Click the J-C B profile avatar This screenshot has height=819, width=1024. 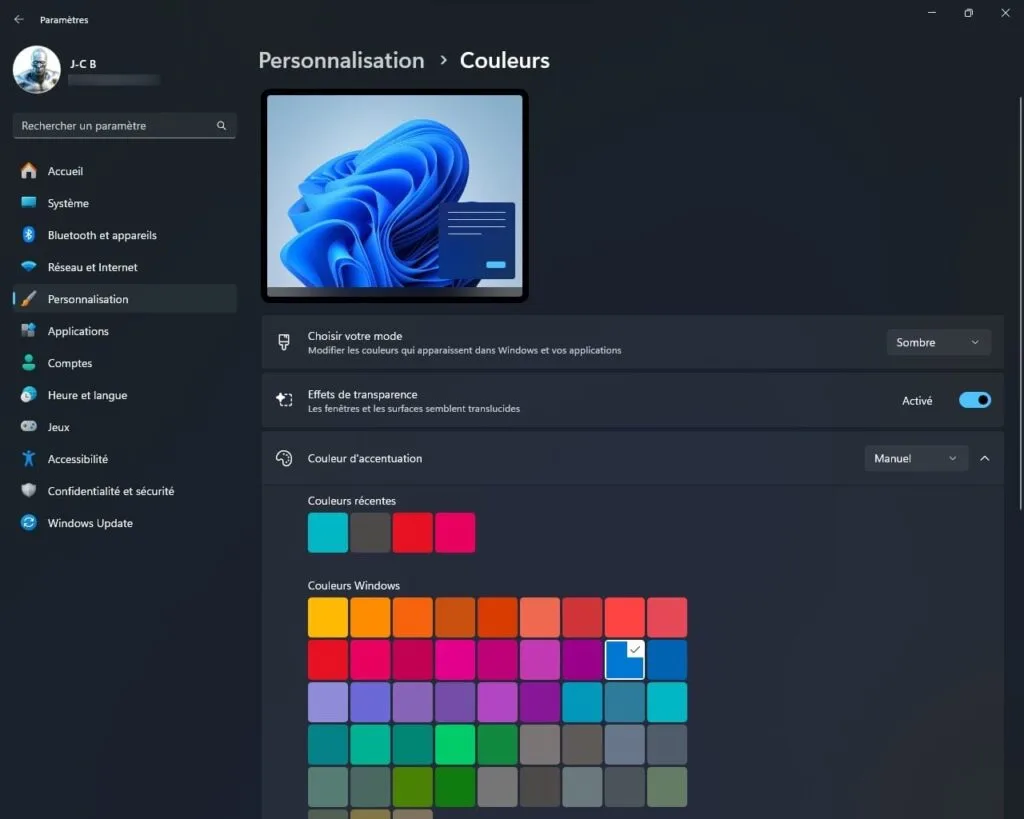click(x=37, y=69)
